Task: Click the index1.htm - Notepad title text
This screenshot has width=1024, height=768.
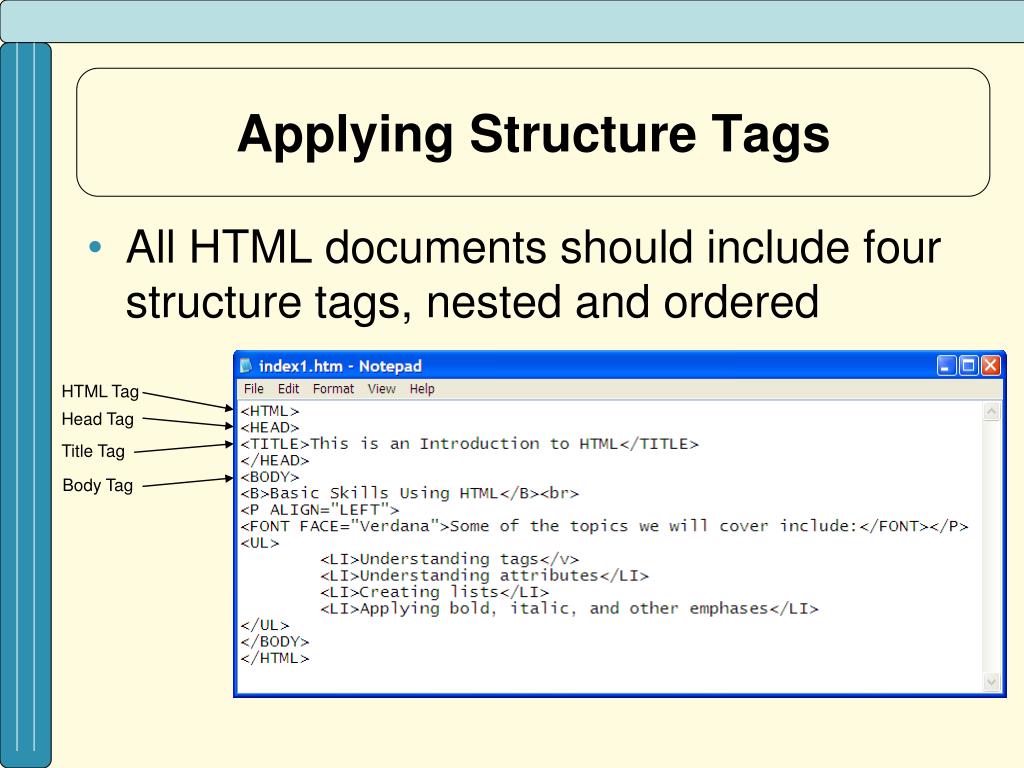Action: click(x=340, y=366)
